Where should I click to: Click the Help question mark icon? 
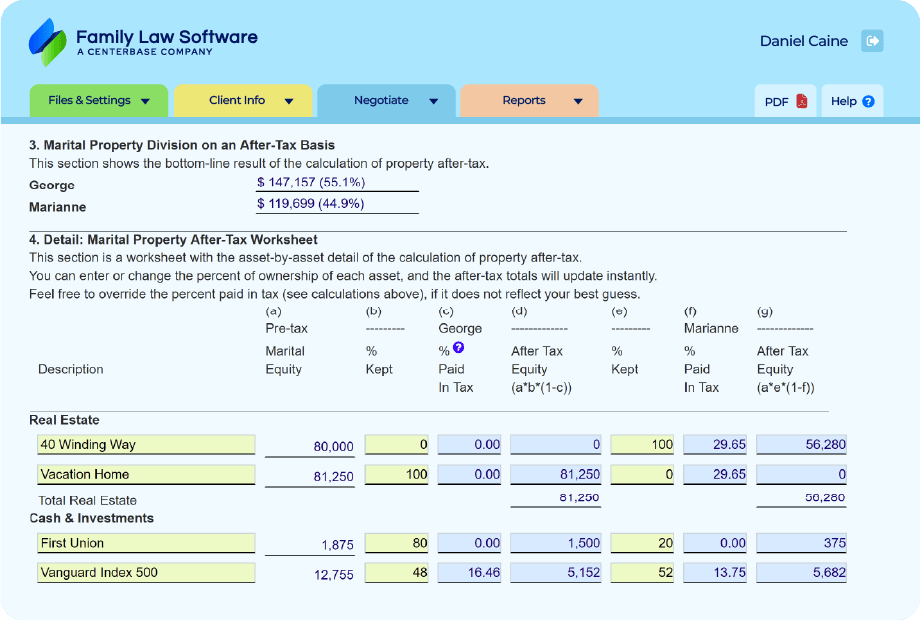click(868, 101)
